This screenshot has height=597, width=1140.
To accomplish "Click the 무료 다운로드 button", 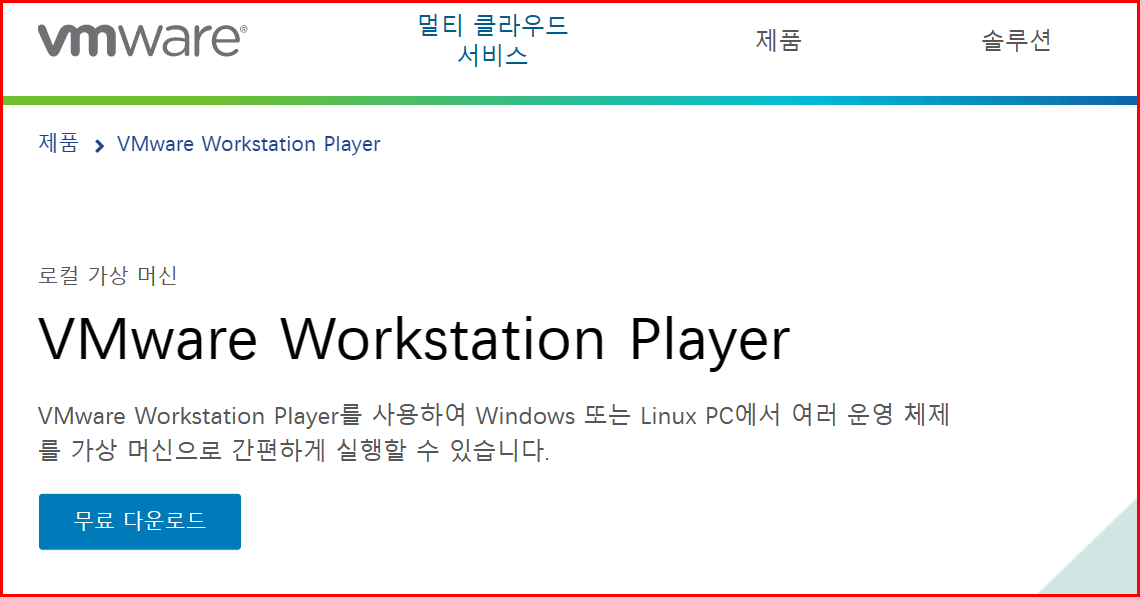I will pyautogui.click(x=140, y=521).
